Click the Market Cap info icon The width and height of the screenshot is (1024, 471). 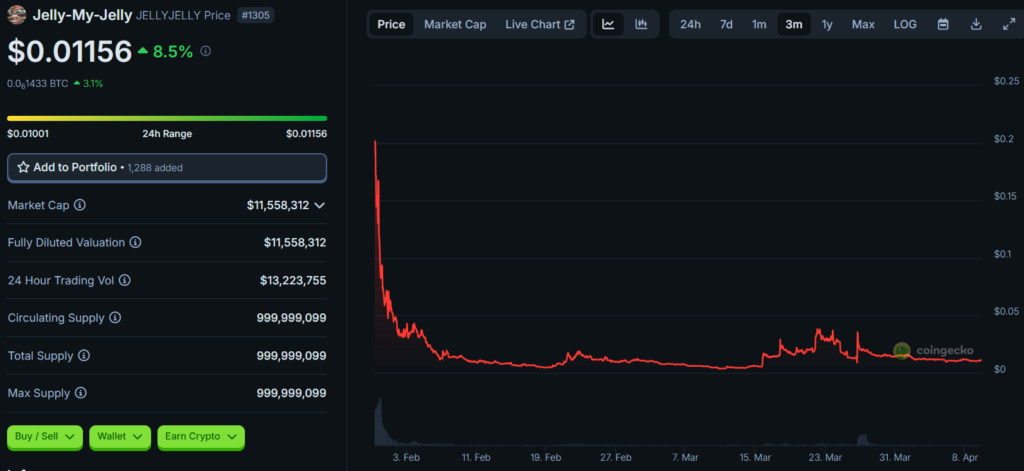tap(80, 205)
